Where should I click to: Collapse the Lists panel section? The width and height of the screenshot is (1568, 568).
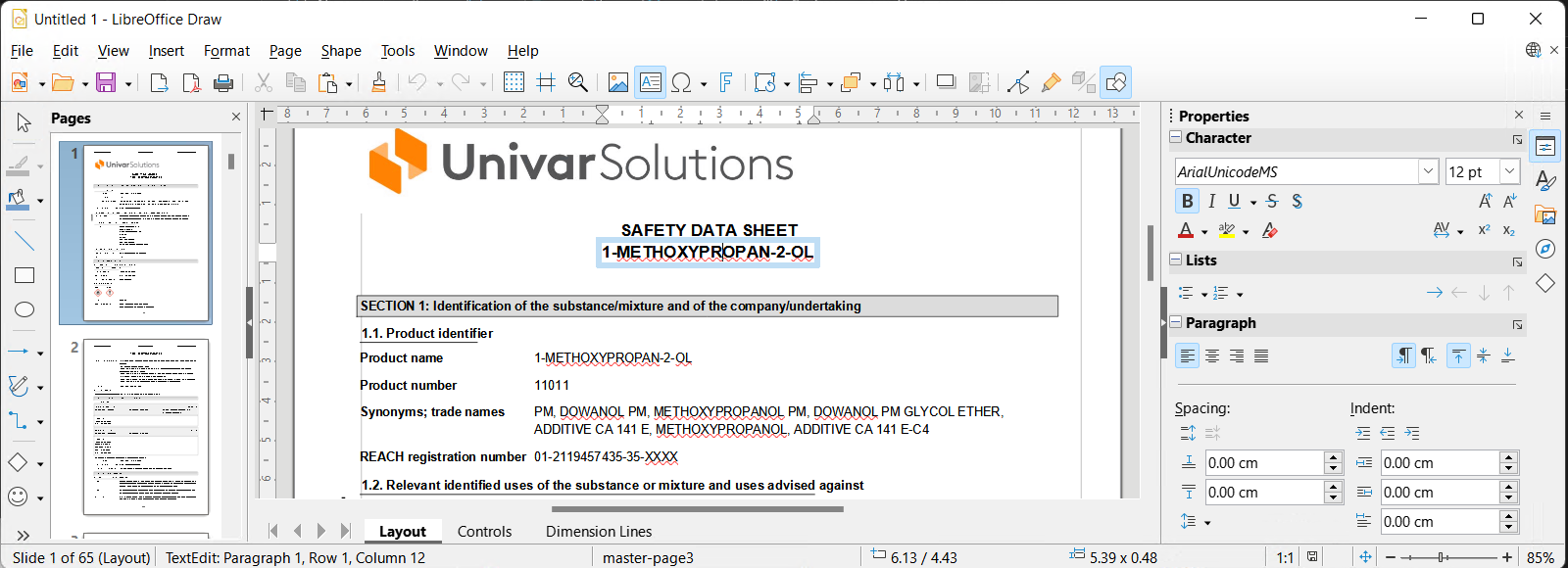click(x=1176, y=260)
